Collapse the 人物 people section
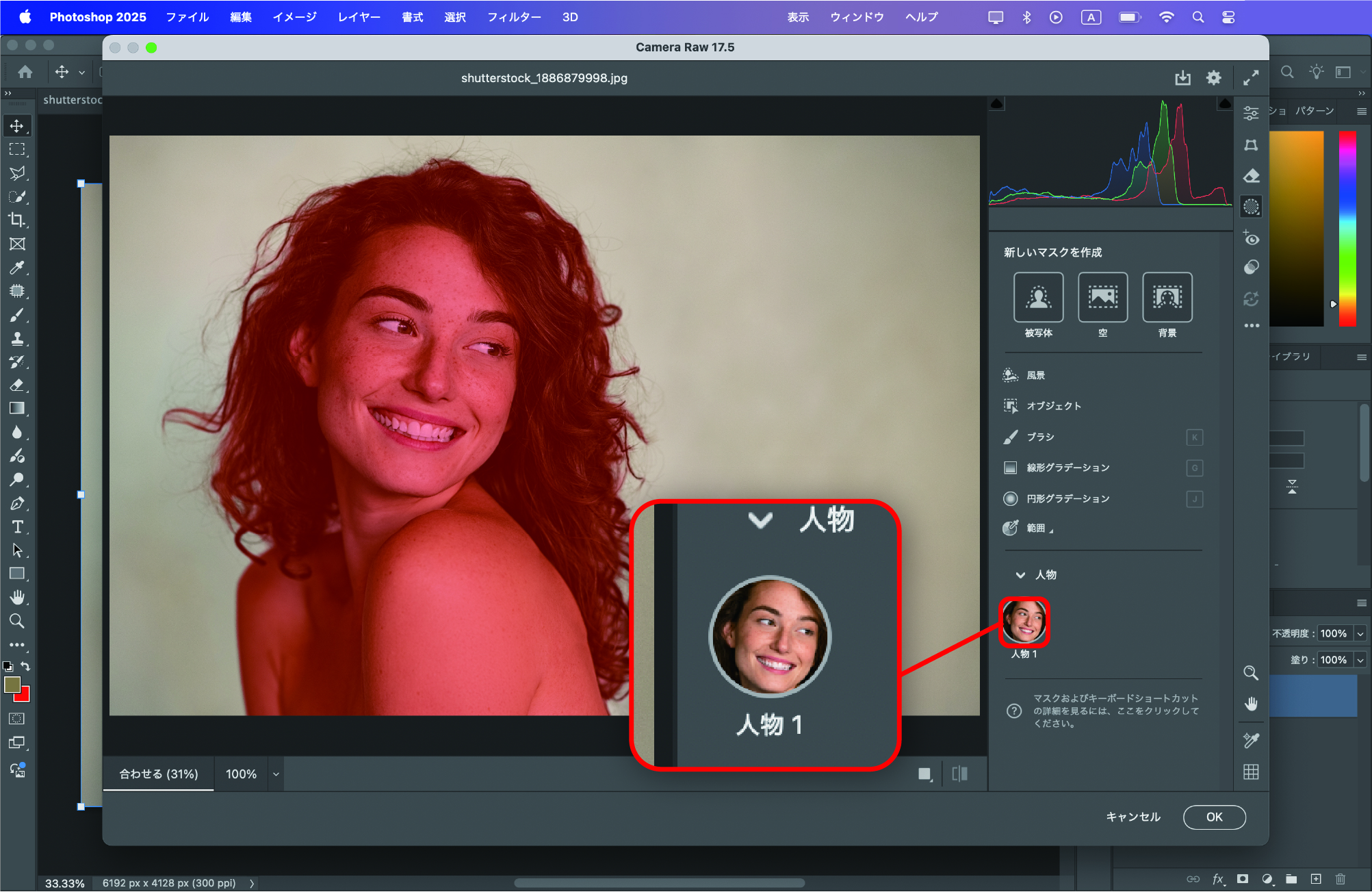Image resolution: width=1372 pixels, height=892 pixels. (1020, 575)
